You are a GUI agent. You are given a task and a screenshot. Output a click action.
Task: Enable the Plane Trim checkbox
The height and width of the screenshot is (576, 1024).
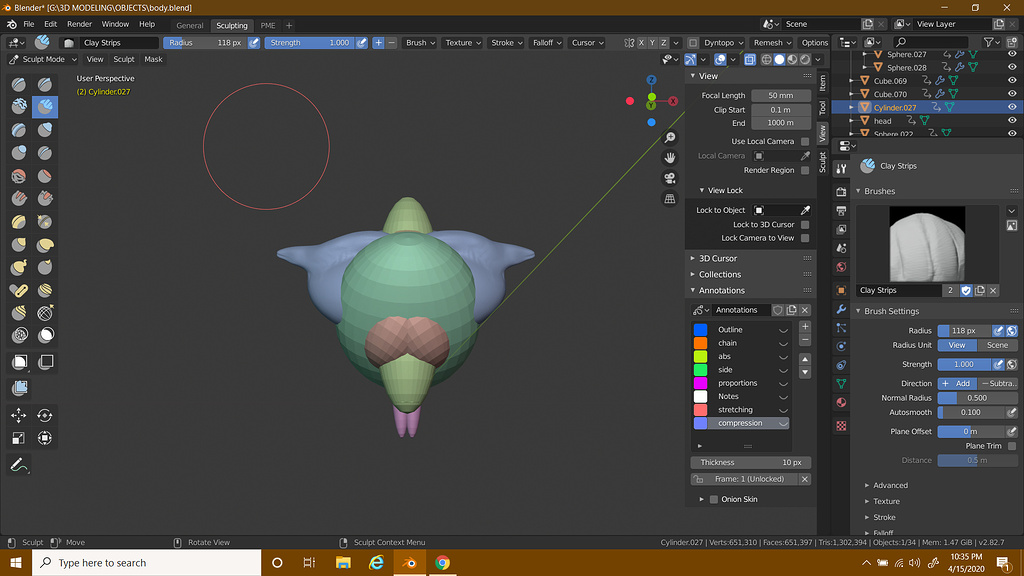coord(1012,445)
